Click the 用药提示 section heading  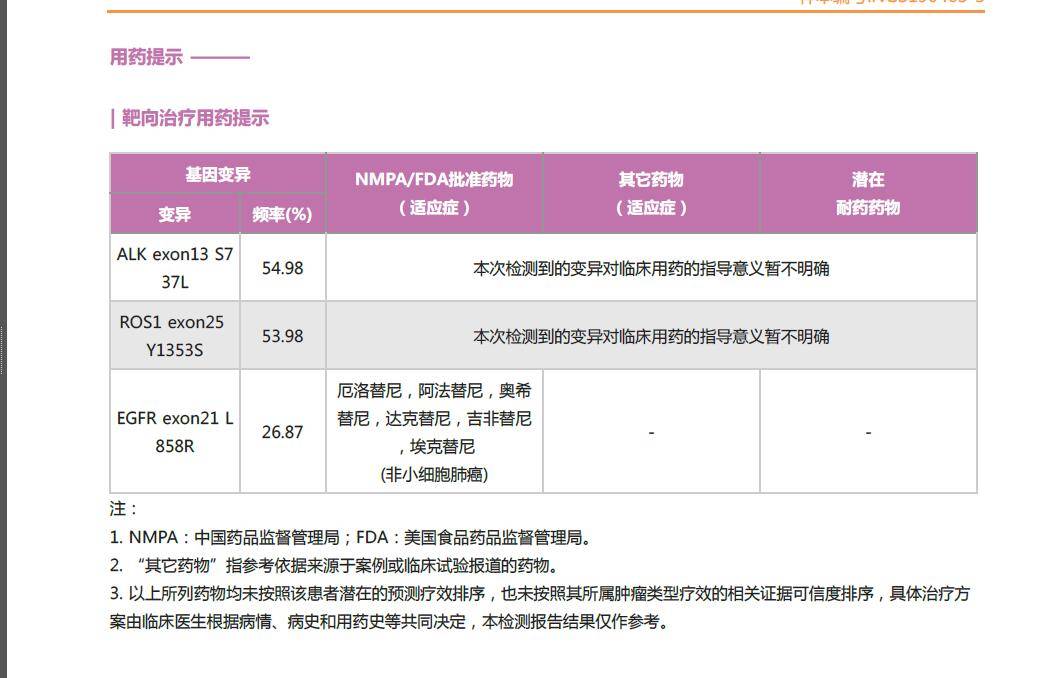click(146, 57)
